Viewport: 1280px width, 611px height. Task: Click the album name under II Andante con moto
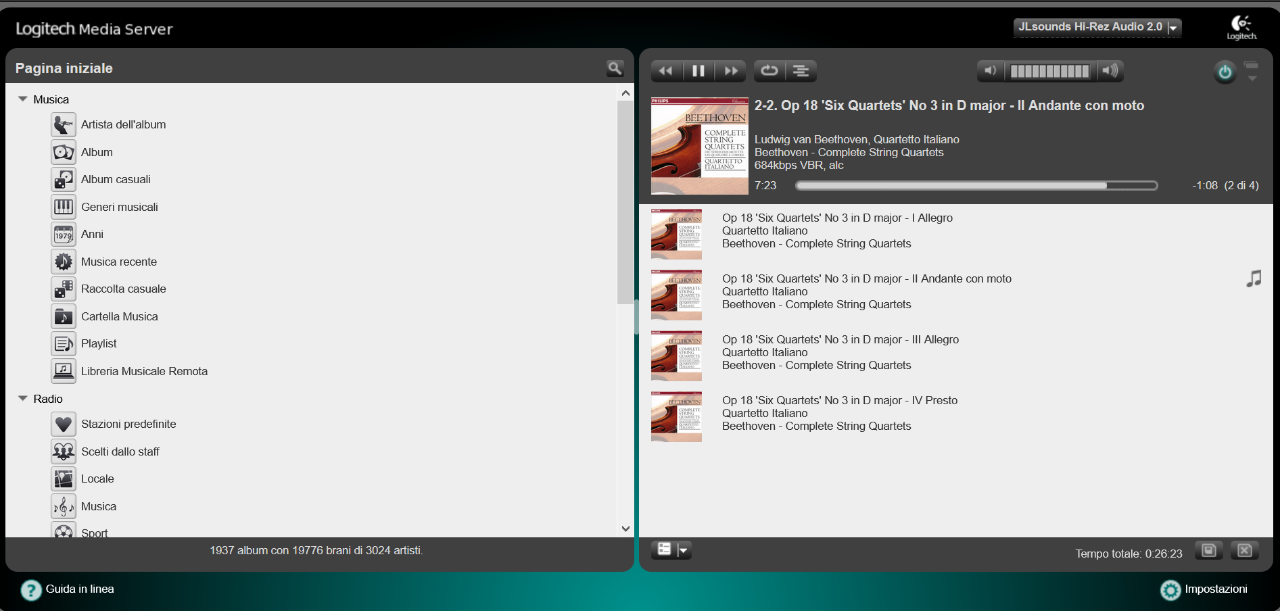[x=817, y=304]
